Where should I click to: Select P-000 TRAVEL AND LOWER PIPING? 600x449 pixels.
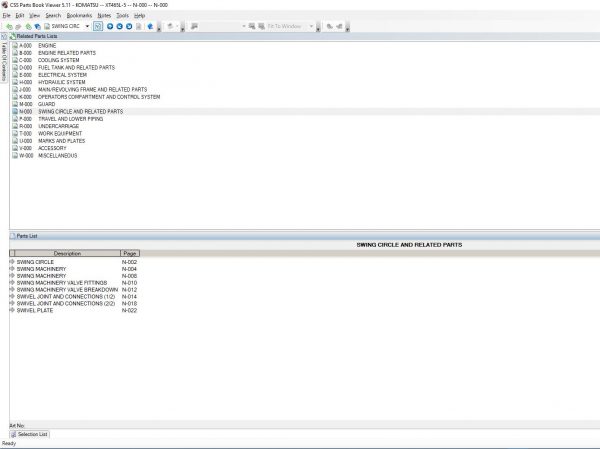(x=57, y=119)
